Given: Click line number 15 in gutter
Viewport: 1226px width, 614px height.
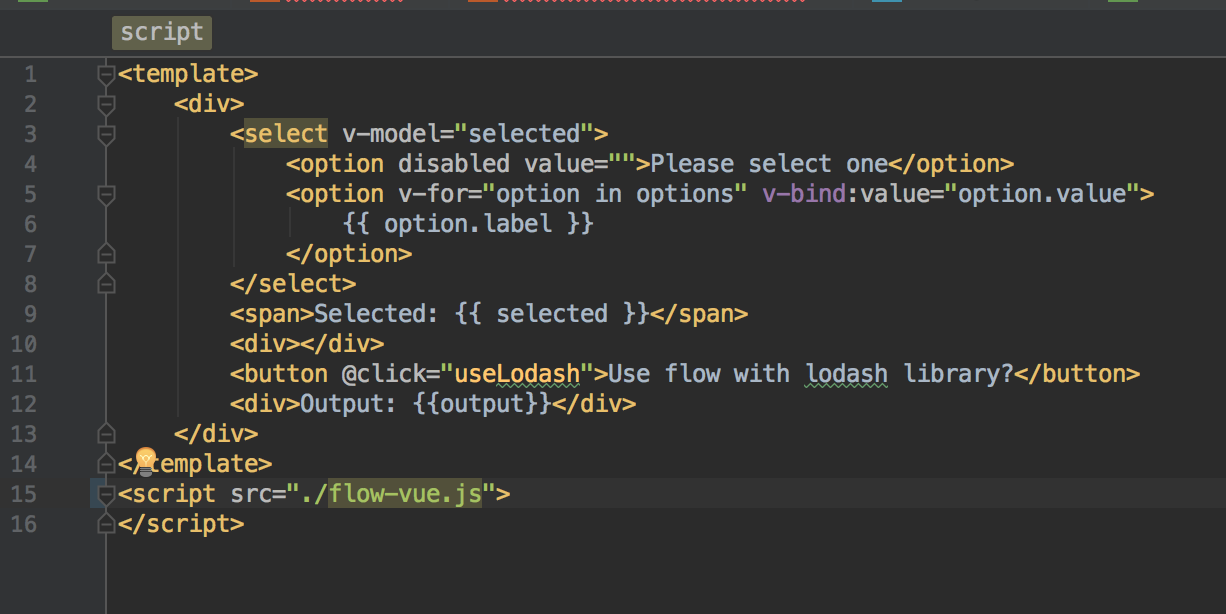Looking at the screenshot, I should pos(22,494).
